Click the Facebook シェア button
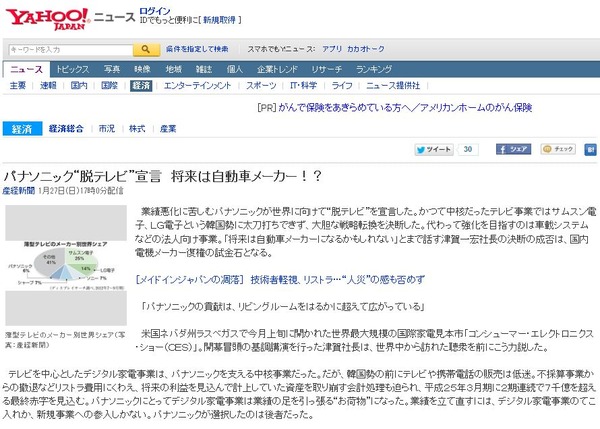 coord(514,149)
